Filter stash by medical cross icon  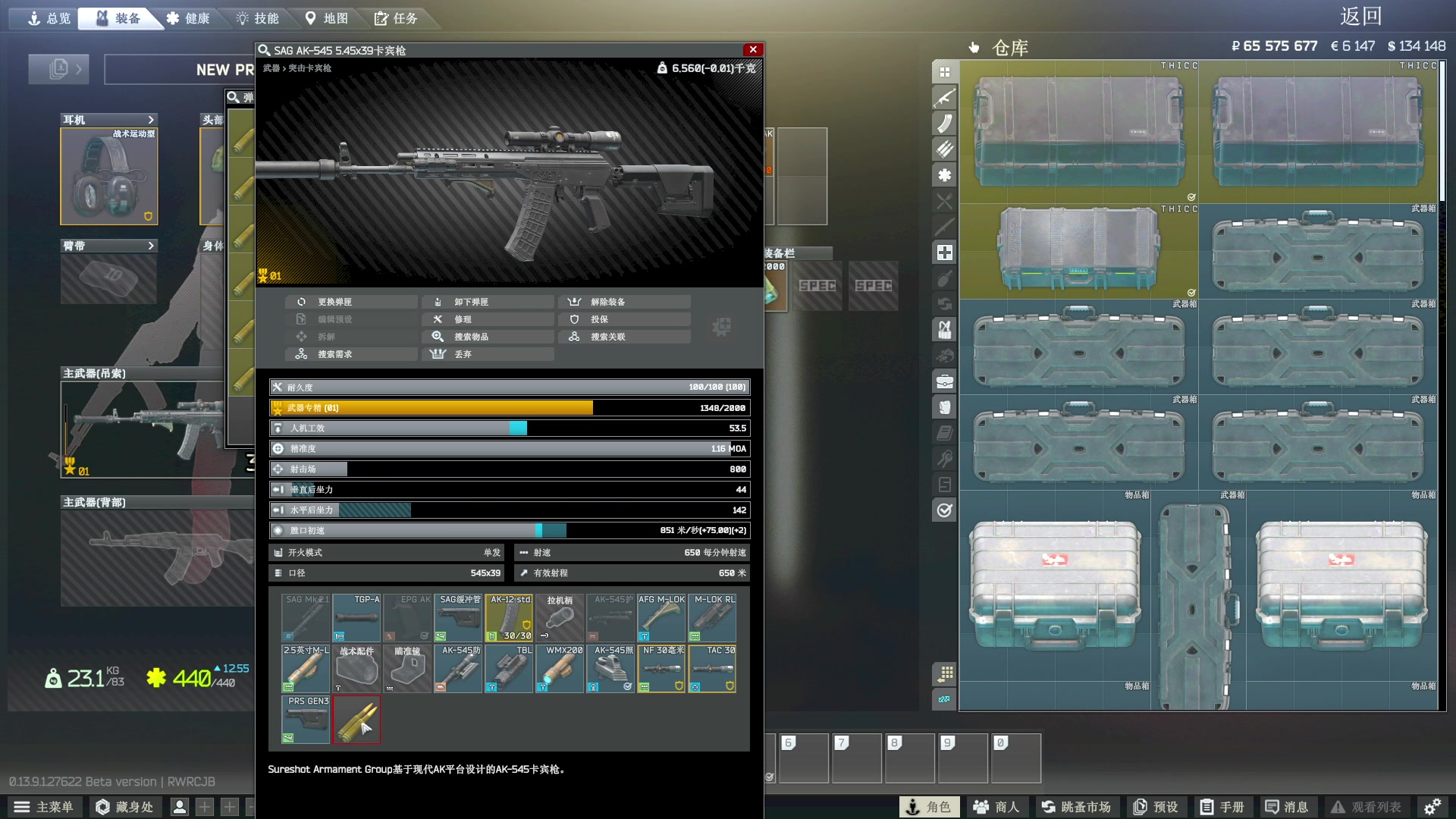pyautogui.click(x=944, y=253)
